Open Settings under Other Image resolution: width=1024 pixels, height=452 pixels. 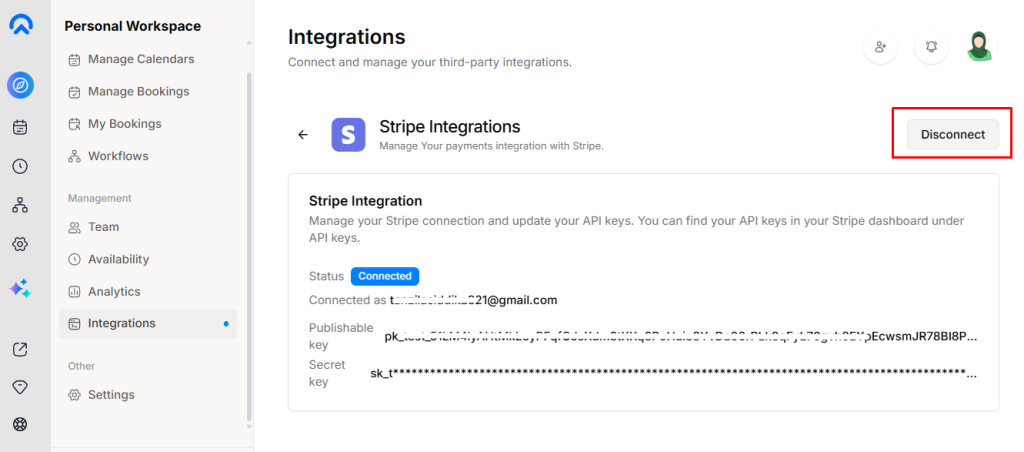coord(111,394)
